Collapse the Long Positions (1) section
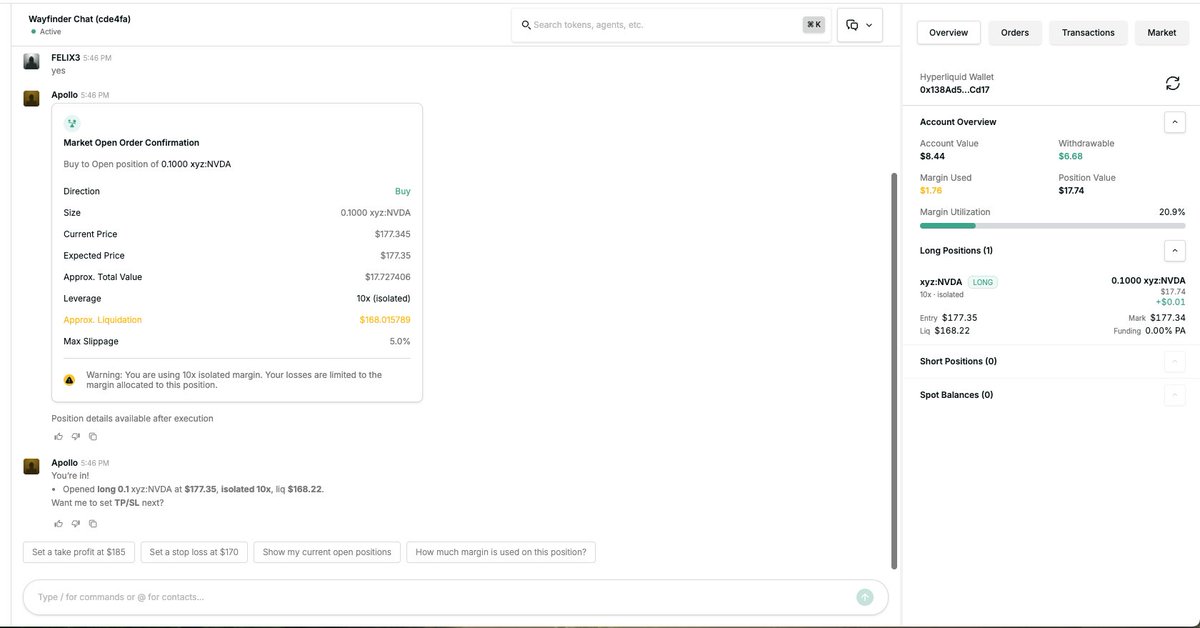Image resolution: width=1200 pixels, height=628 pixels. point(1175,251)
